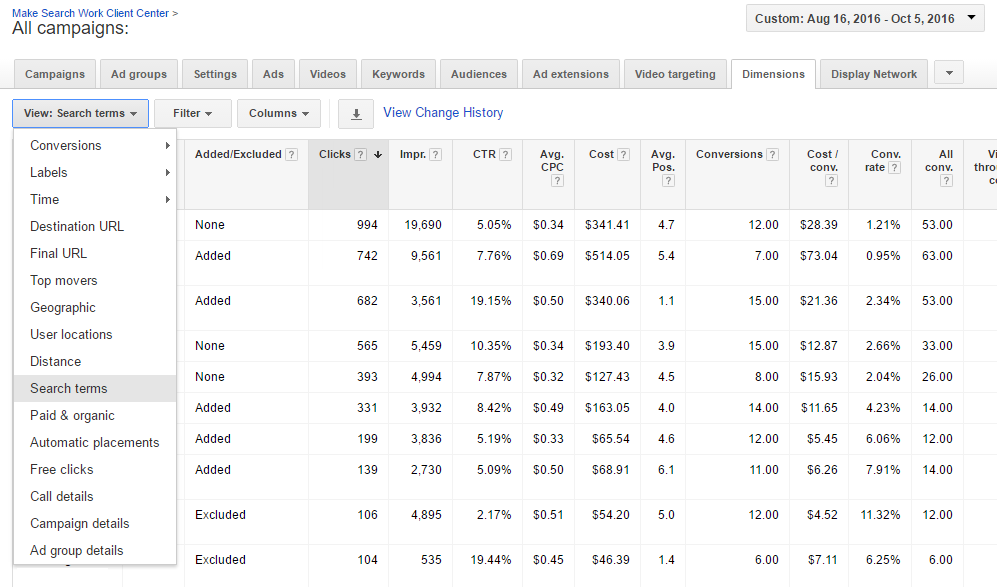
Task: Expand the Conversions submenu
Action: 95,146
